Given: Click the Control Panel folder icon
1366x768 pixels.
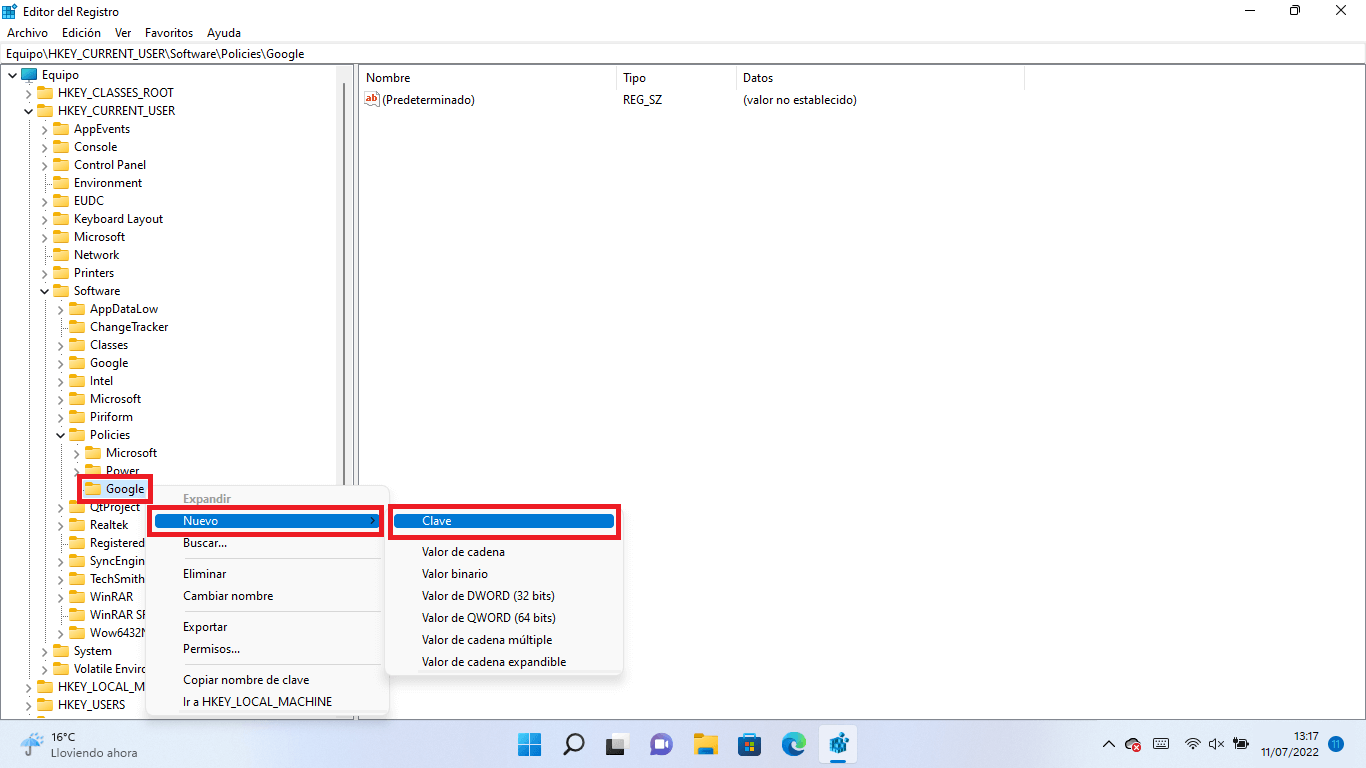Looking at the screenshot, I should pos(61,165).
